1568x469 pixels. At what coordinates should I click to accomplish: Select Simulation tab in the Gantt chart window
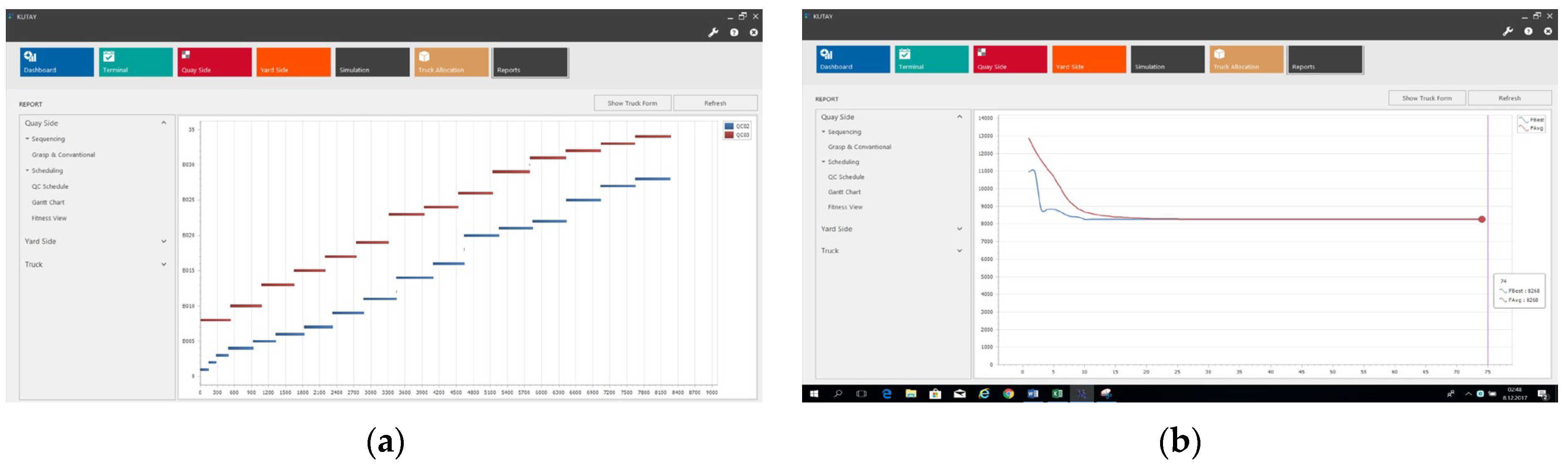tap(372, 62)
